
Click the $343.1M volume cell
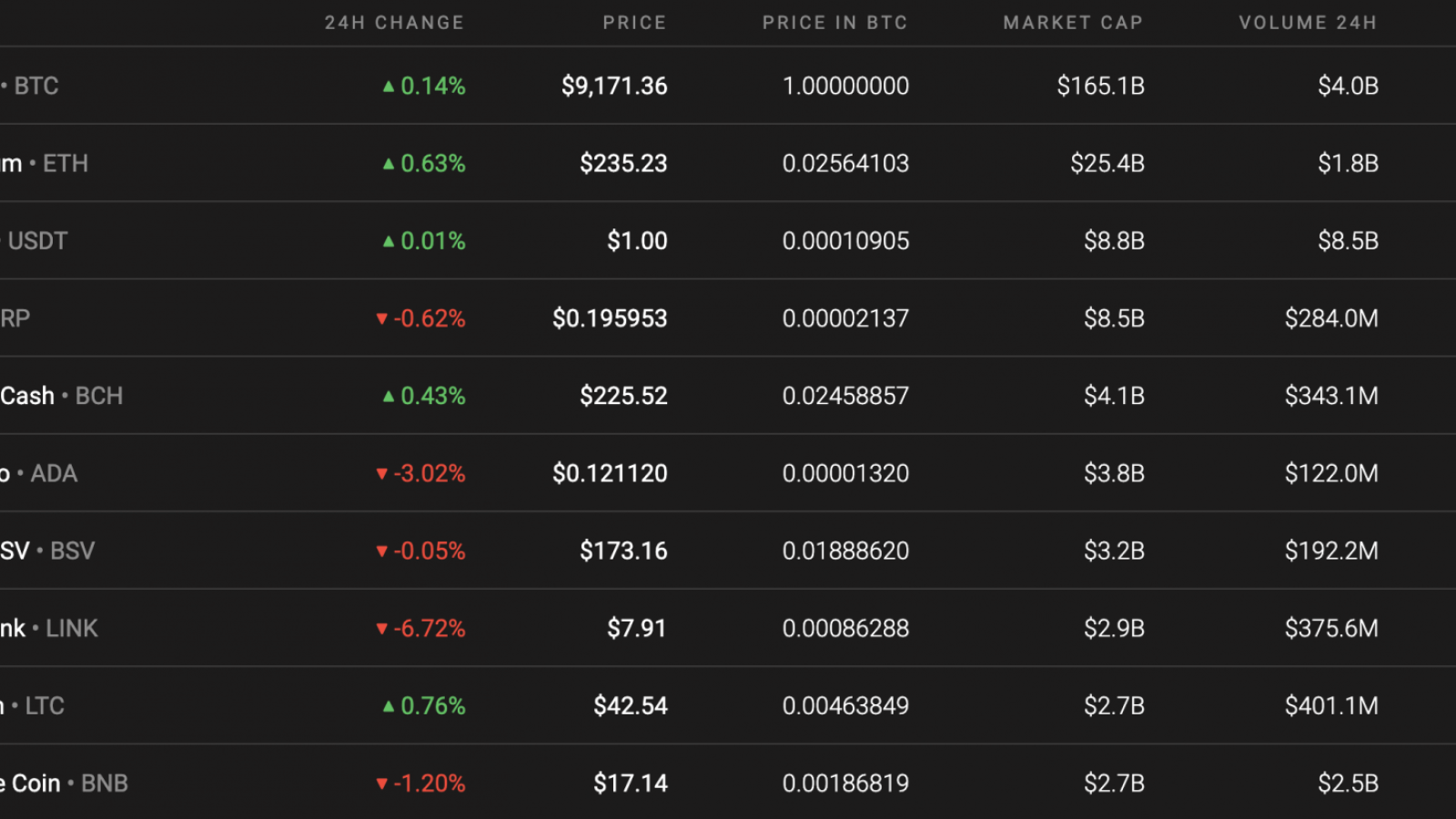1331,396
